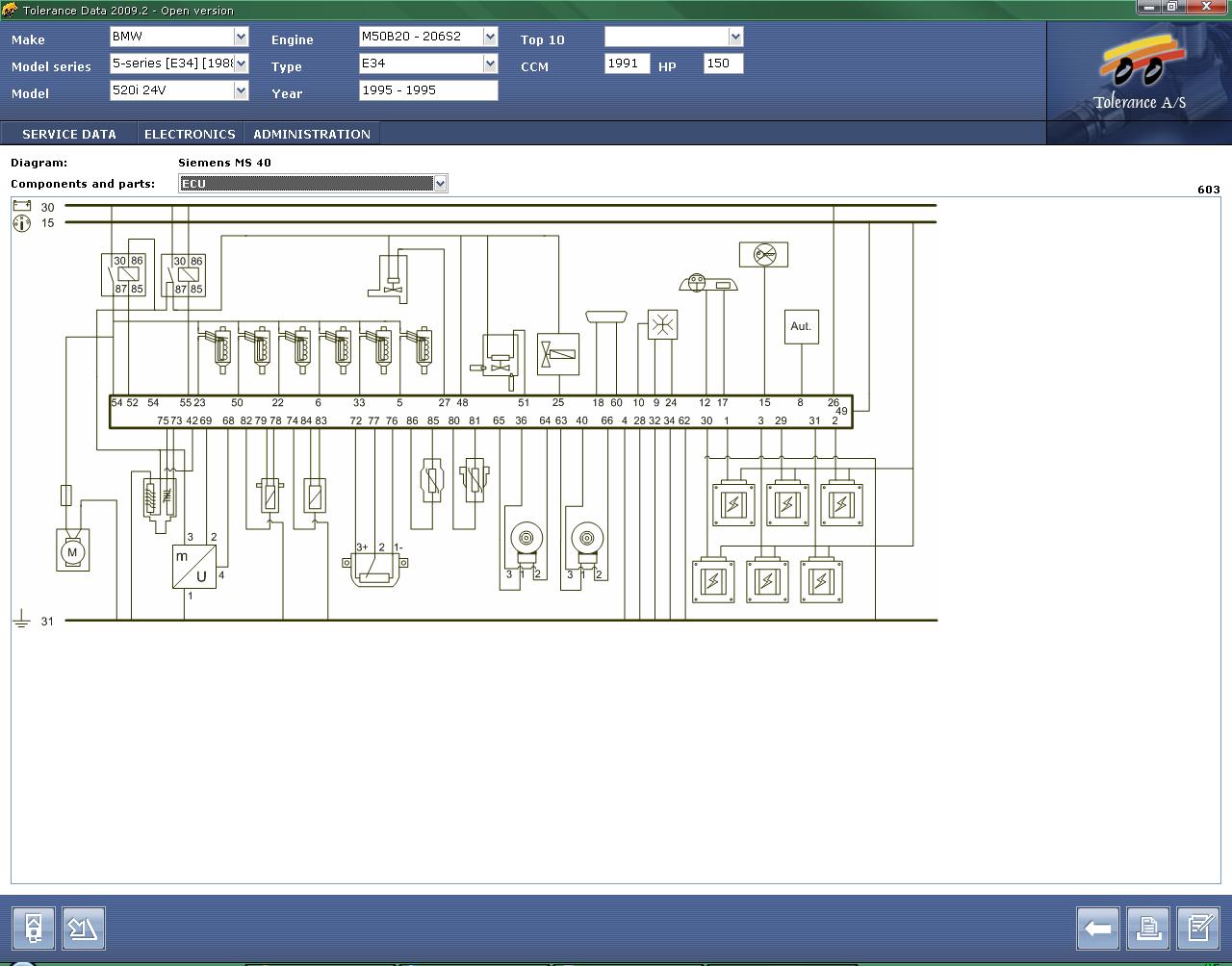Click the second relay symbol near terminal 55
The image size is (1232, 966).
pos(183,274)
